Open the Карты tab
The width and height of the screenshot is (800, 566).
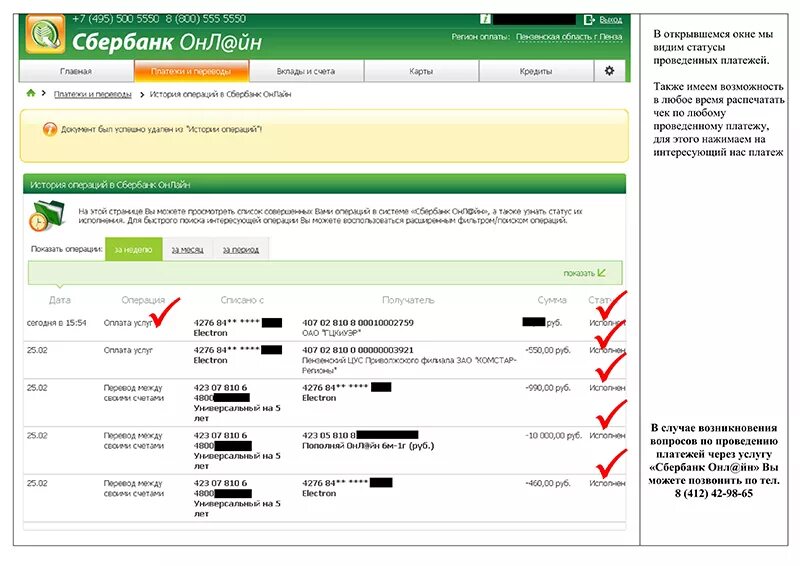[x=421, y=71]
